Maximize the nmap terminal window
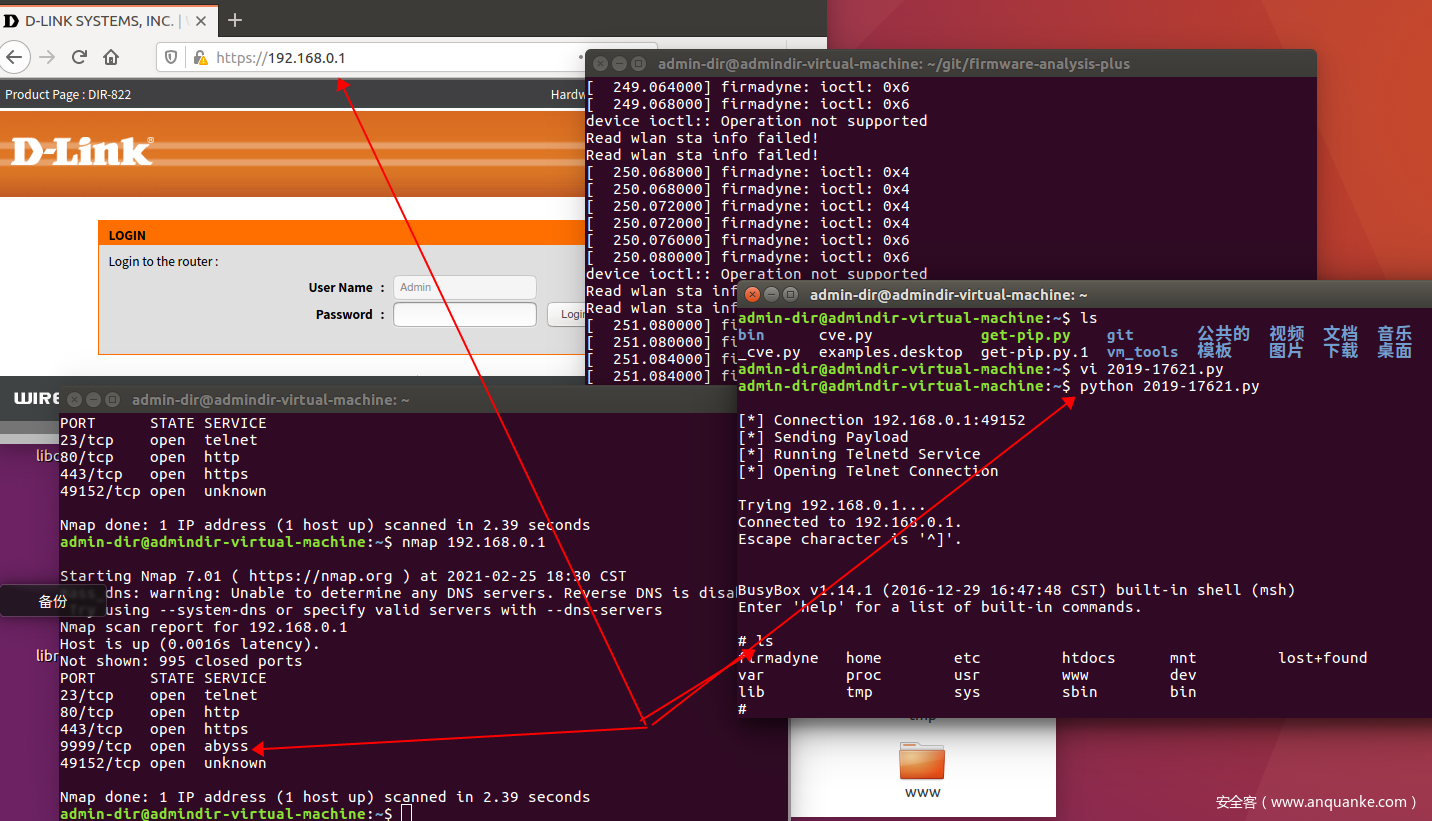1432x821 pixels. [112, 400]
